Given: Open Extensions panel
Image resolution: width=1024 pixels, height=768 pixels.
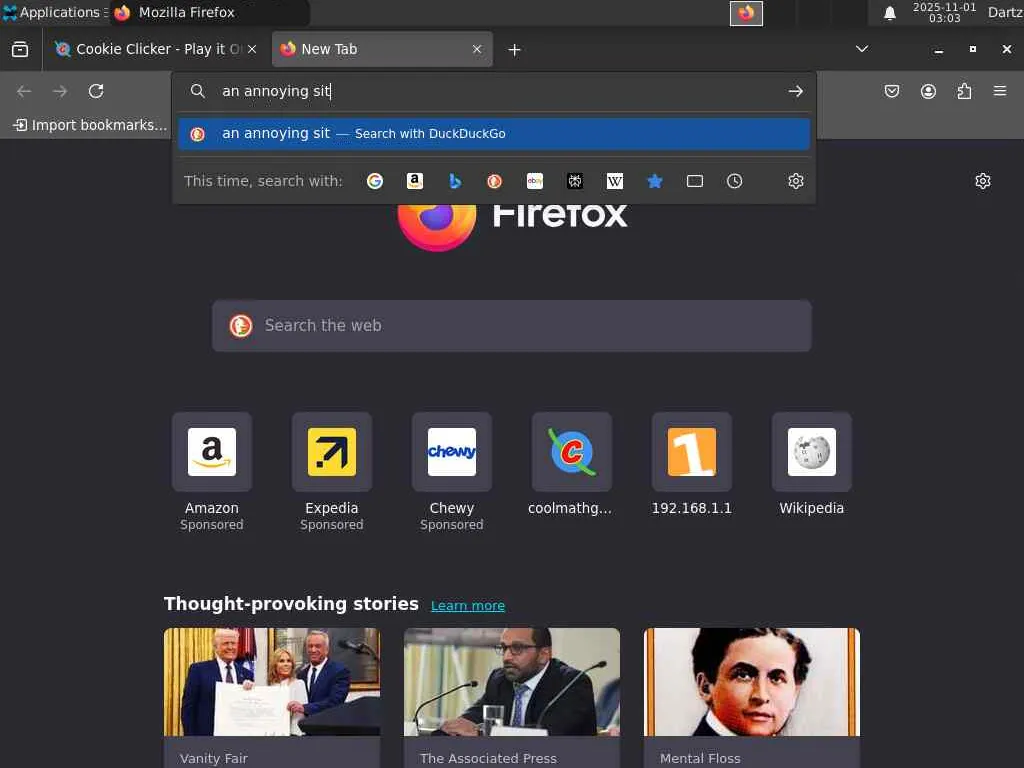Looking at the screenshot, I should coord(964,91).
